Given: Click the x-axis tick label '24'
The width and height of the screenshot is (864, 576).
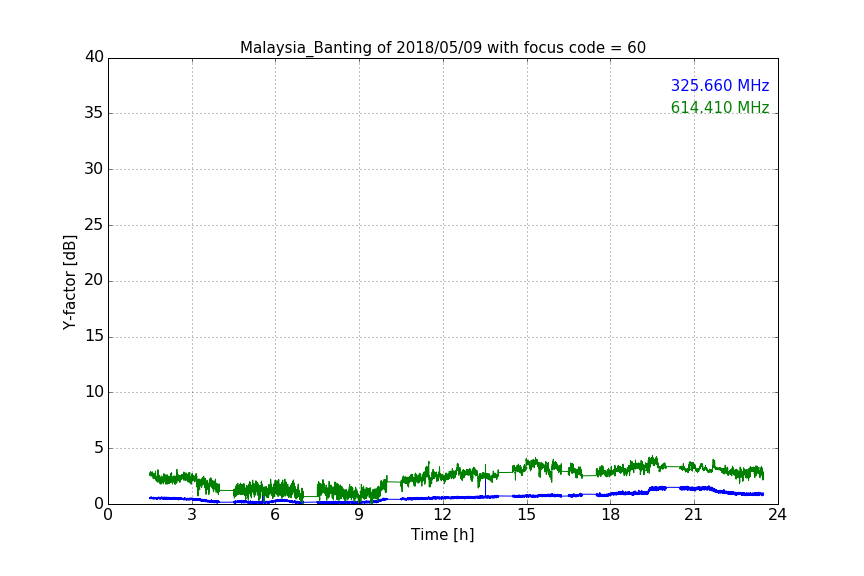Looking at the screenshot, I should click(777, 515).
